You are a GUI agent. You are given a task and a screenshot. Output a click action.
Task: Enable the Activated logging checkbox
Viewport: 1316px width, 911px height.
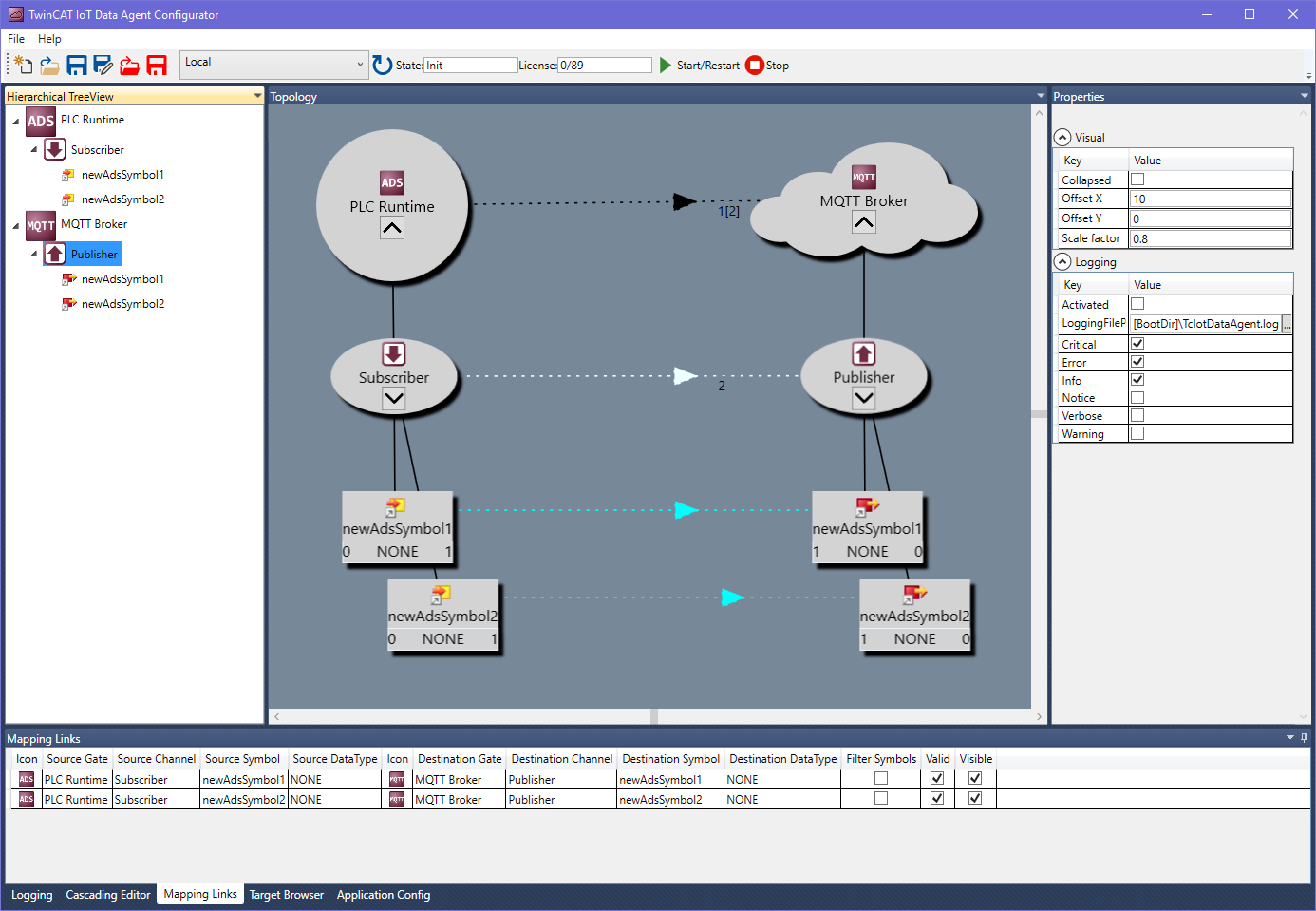coord(1137,304)
